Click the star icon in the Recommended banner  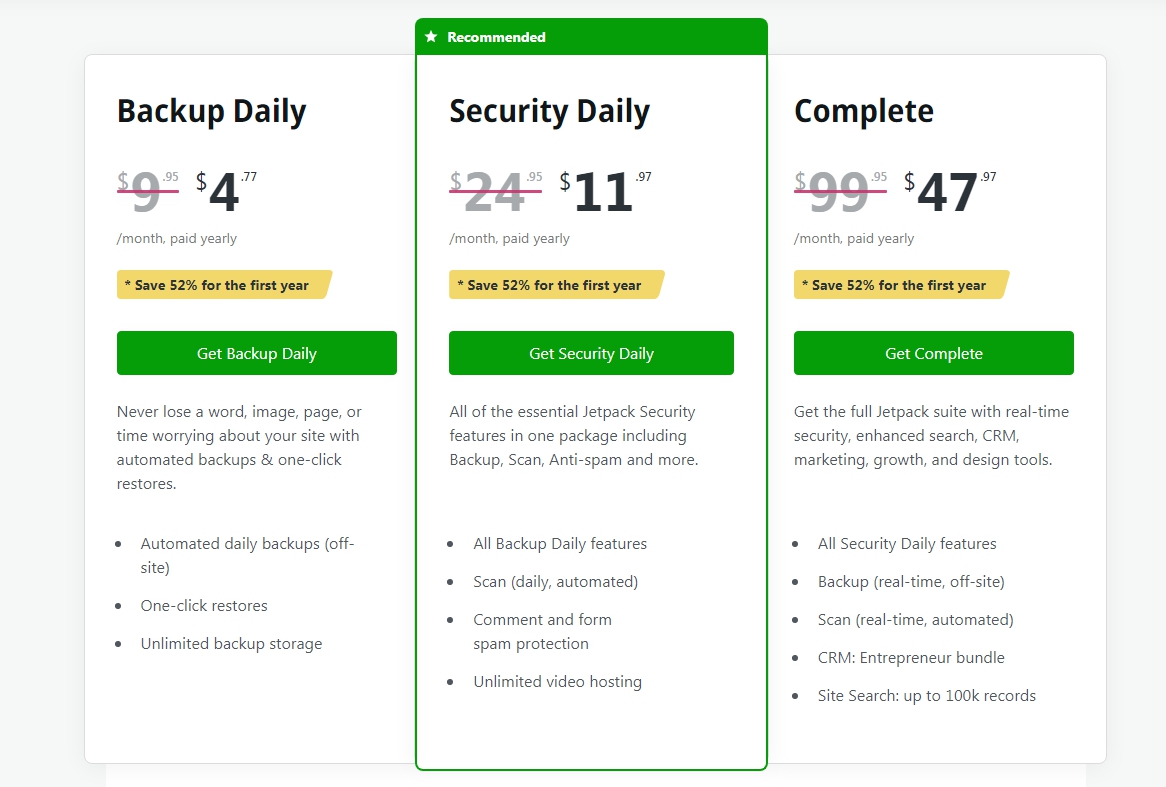431,37
